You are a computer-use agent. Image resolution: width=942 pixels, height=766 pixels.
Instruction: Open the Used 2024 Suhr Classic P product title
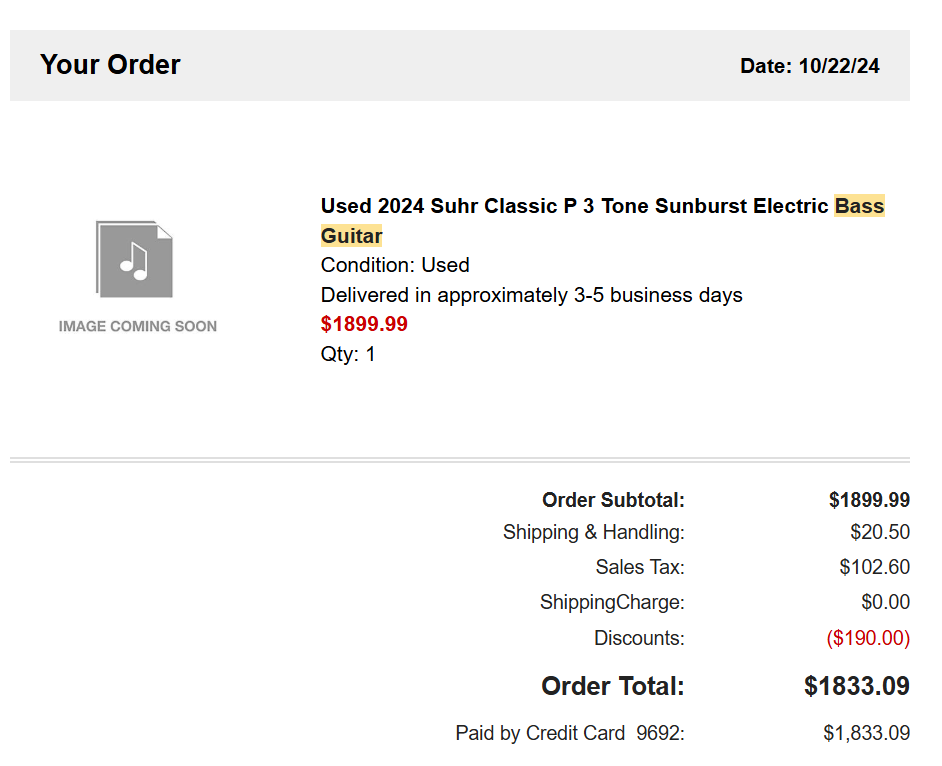pyautogui.click(x=603, y=220)
